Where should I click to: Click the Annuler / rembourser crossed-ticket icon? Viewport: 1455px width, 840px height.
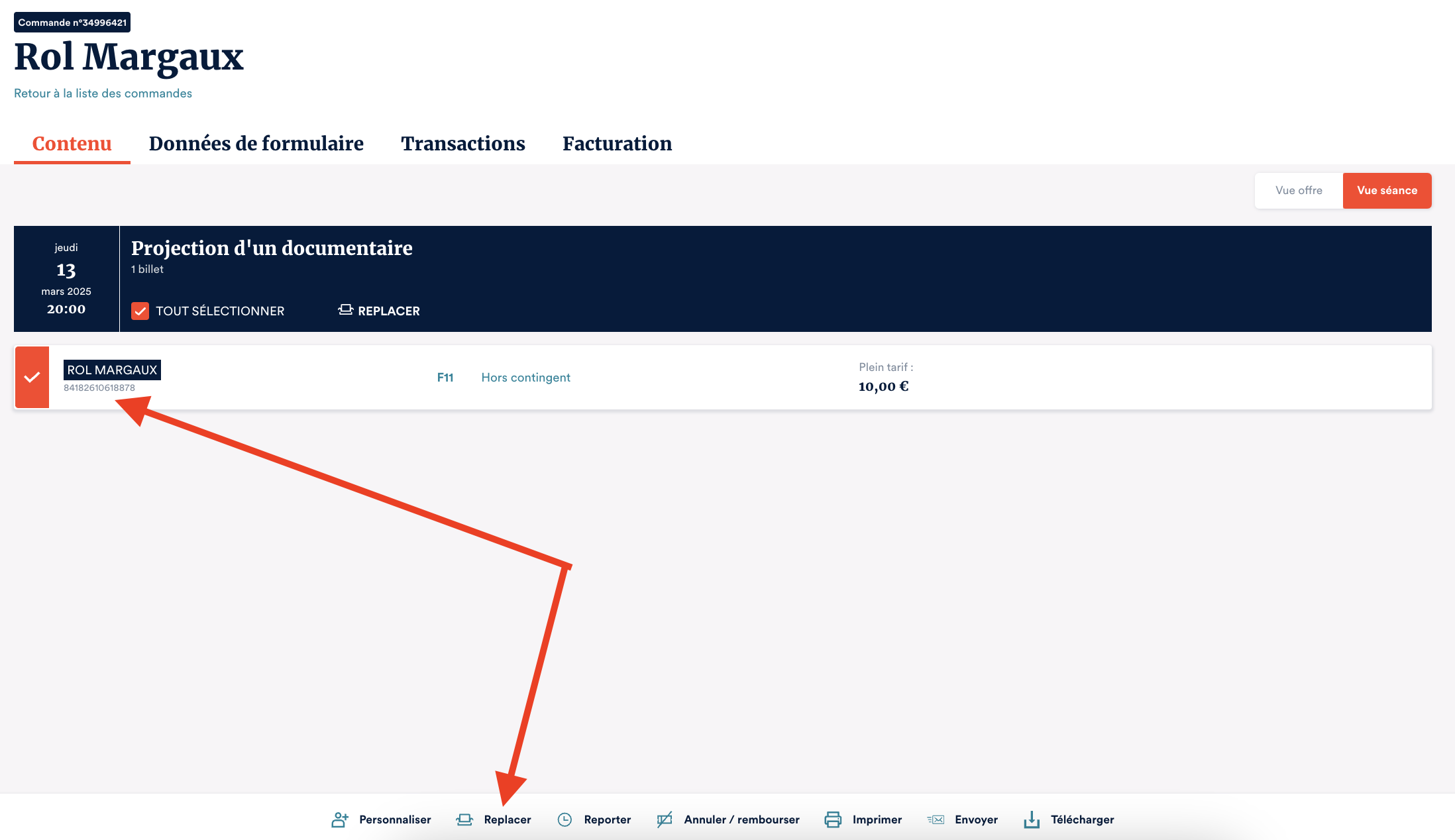click(x=665, y=819)
